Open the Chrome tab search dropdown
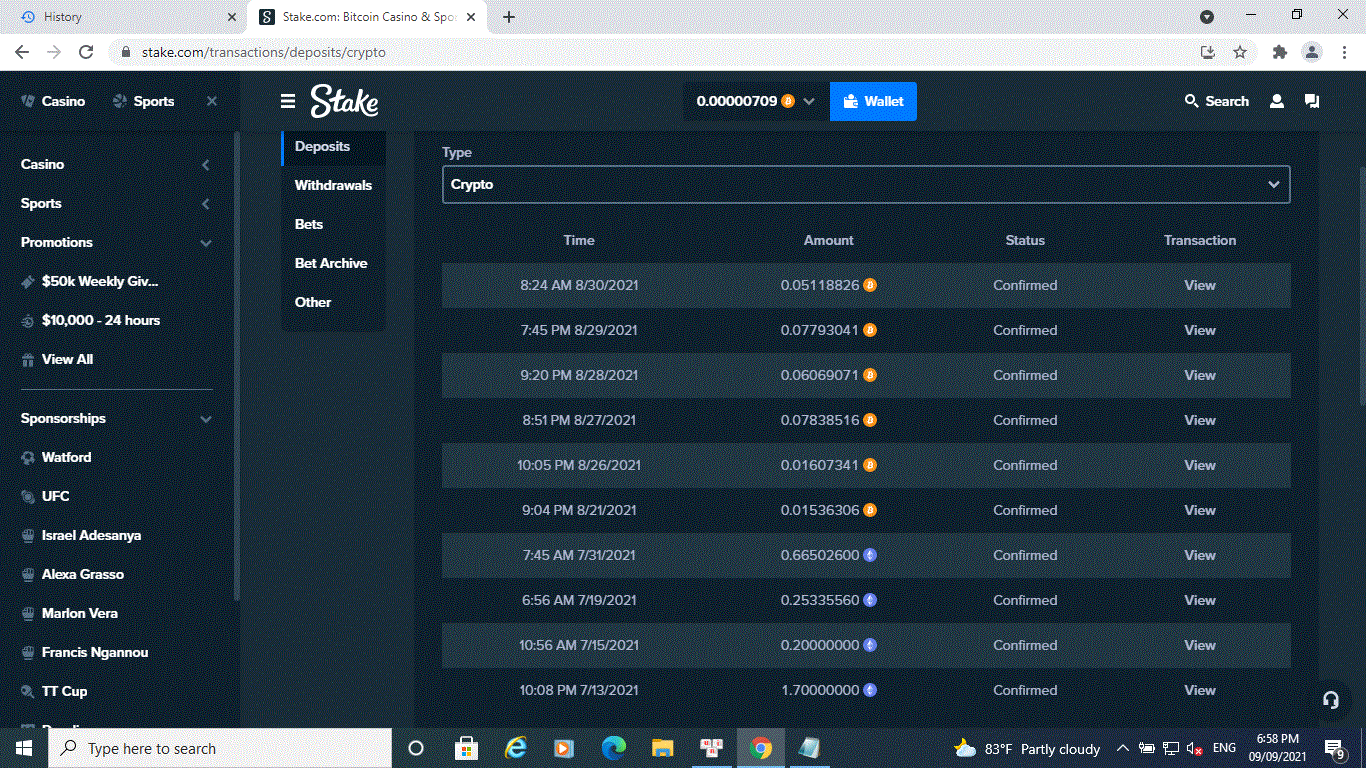 tap(1207, 17)
